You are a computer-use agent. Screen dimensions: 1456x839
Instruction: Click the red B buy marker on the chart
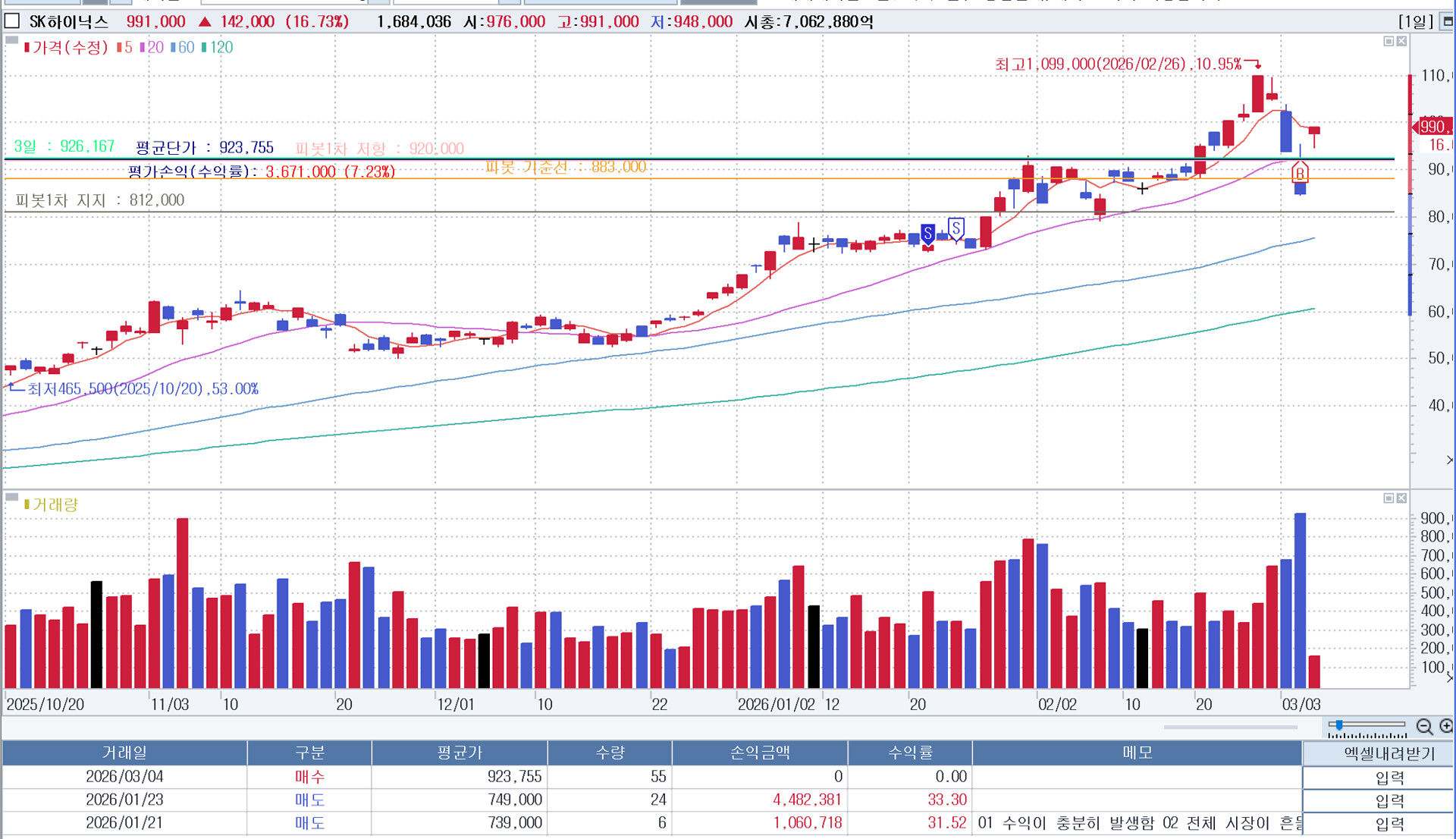click(x=1300, y=174)
